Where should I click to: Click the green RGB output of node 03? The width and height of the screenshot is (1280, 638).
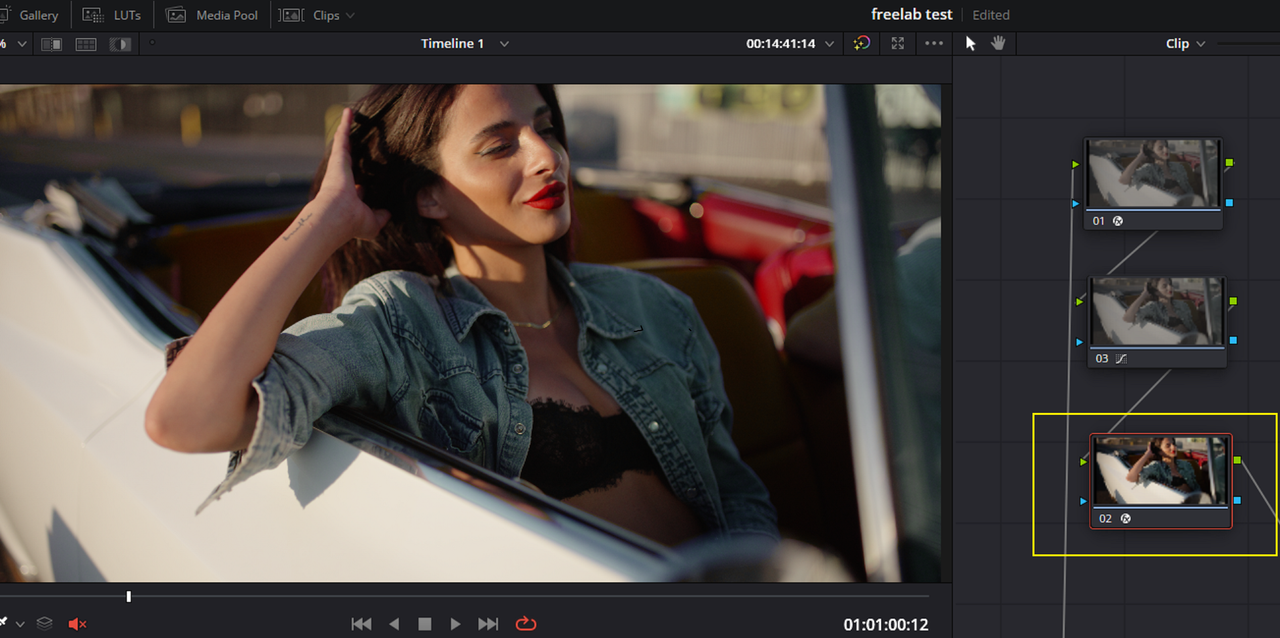pos(1233,301)
